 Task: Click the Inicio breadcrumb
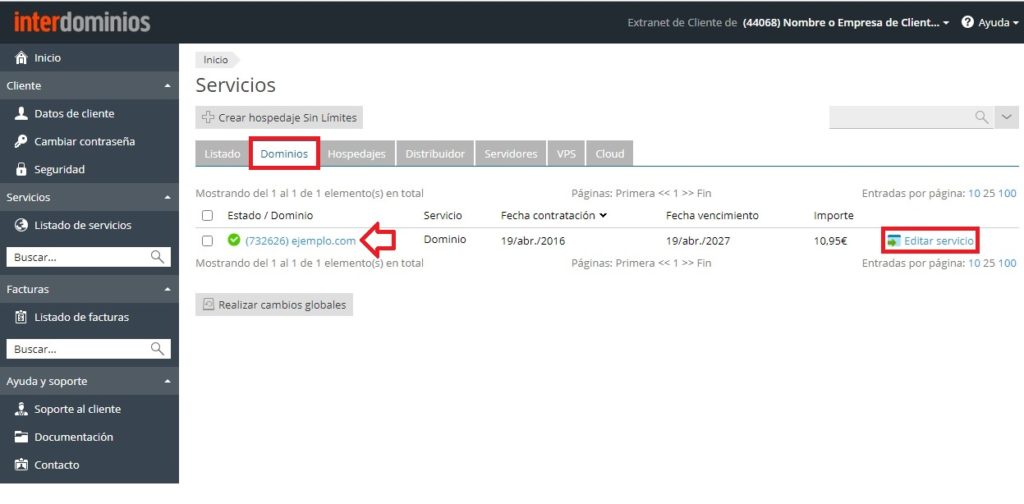point(216,60)
